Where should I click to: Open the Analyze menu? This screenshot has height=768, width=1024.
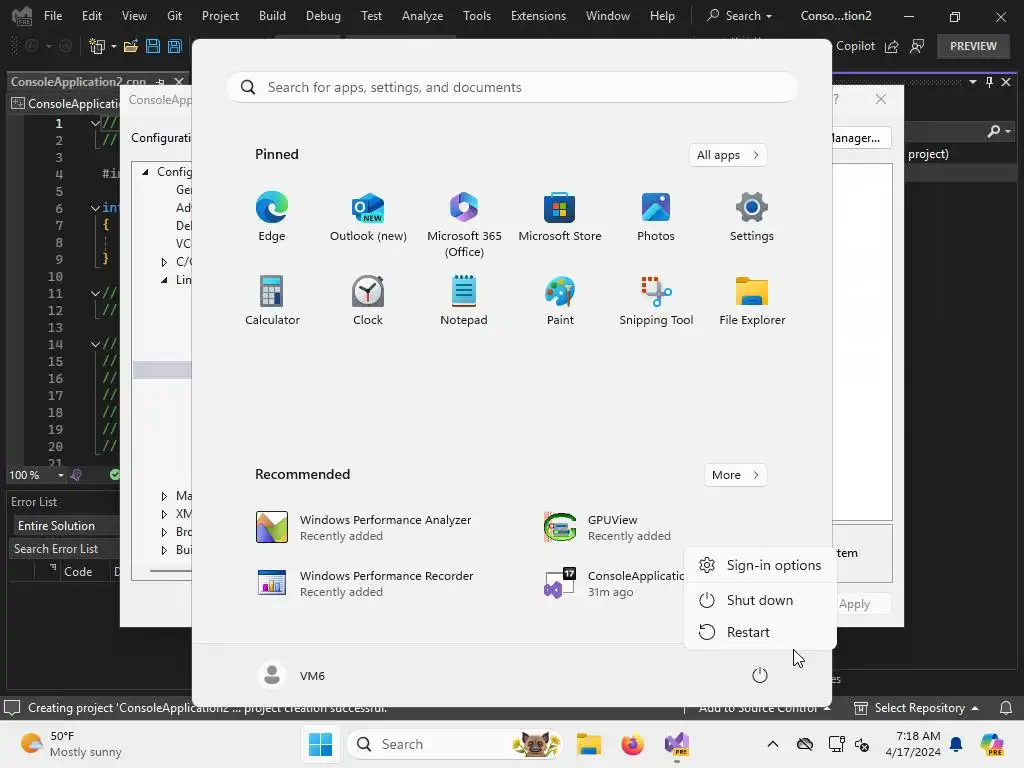tap(423, 16)
